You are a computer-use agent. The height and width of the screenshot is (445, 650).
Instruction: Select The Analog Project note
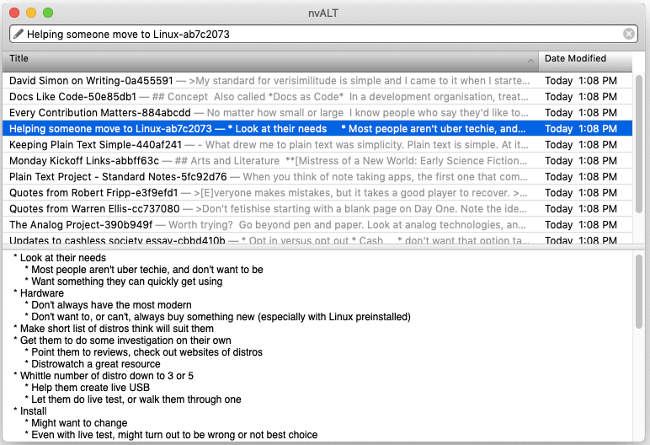click(x=80, y=224)
